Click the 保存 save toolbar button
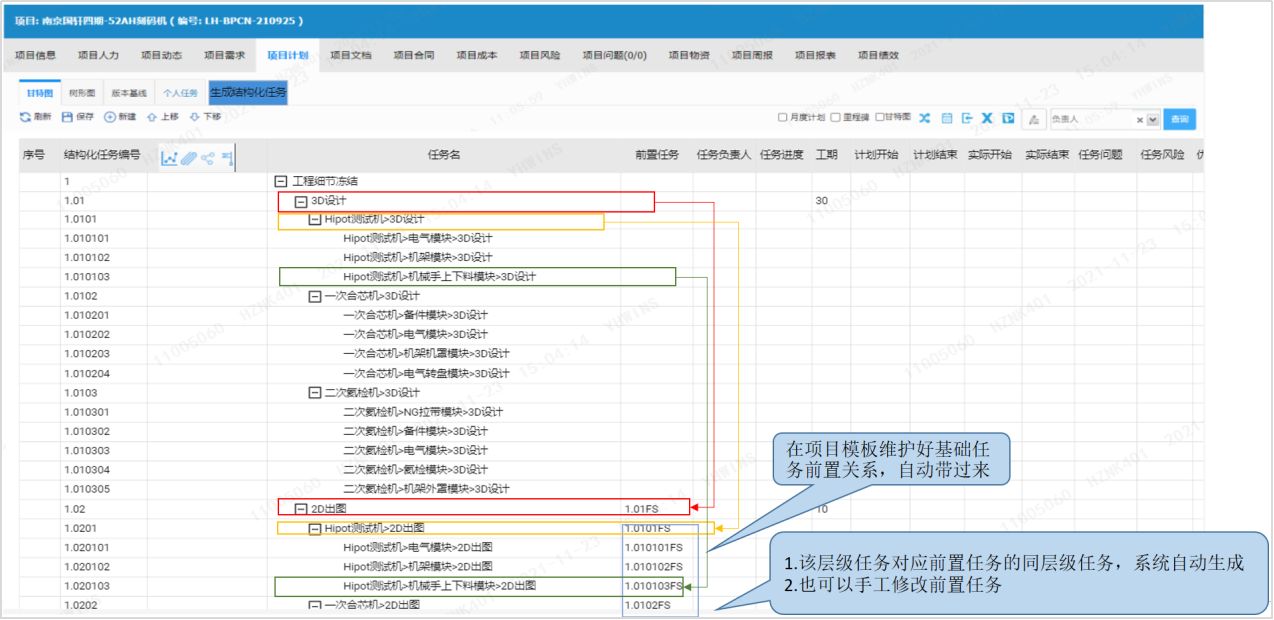This screenshot has height=620, width=1274. (x=78, y=117)
